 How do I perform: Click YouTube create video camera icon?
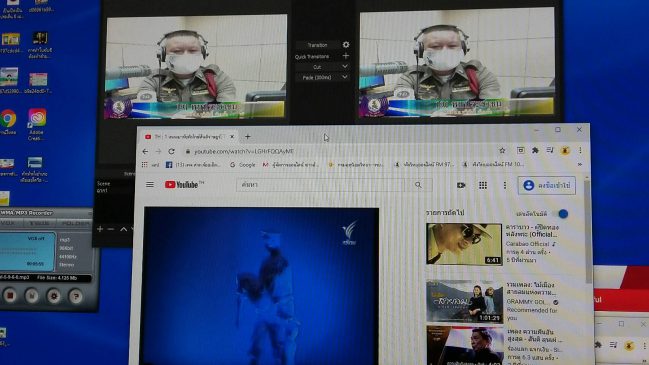461,185
